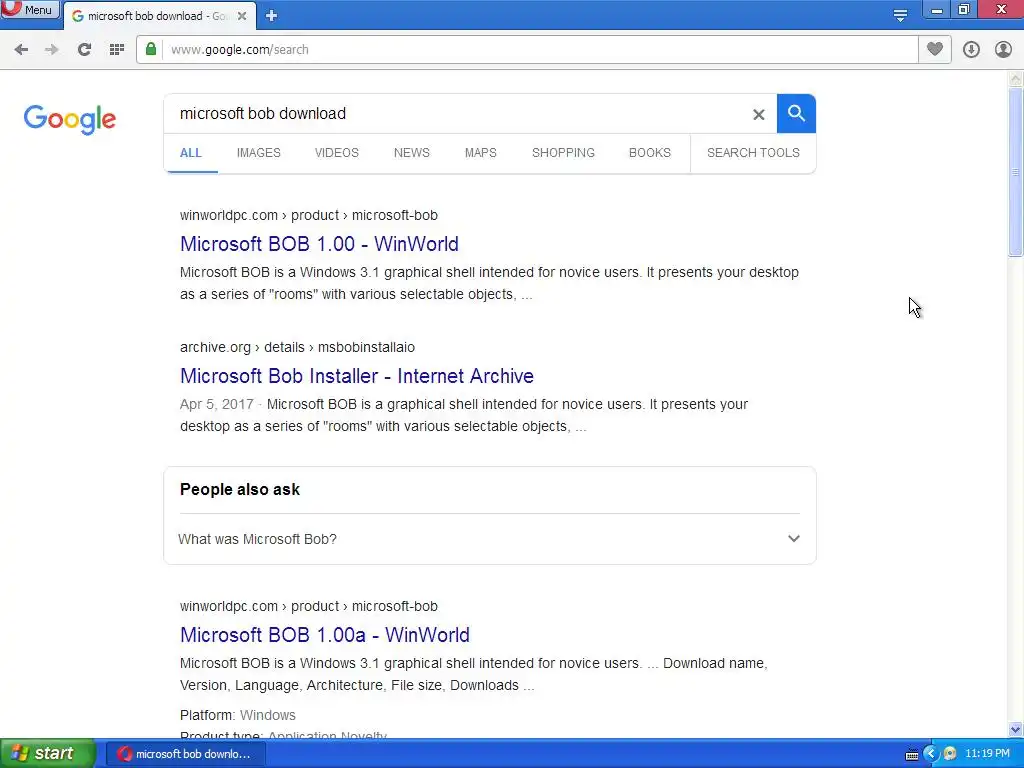The height and width of the screenshot is (768, 1024).
Task: Click the green padlock security icon
Action: pos(151,49)
